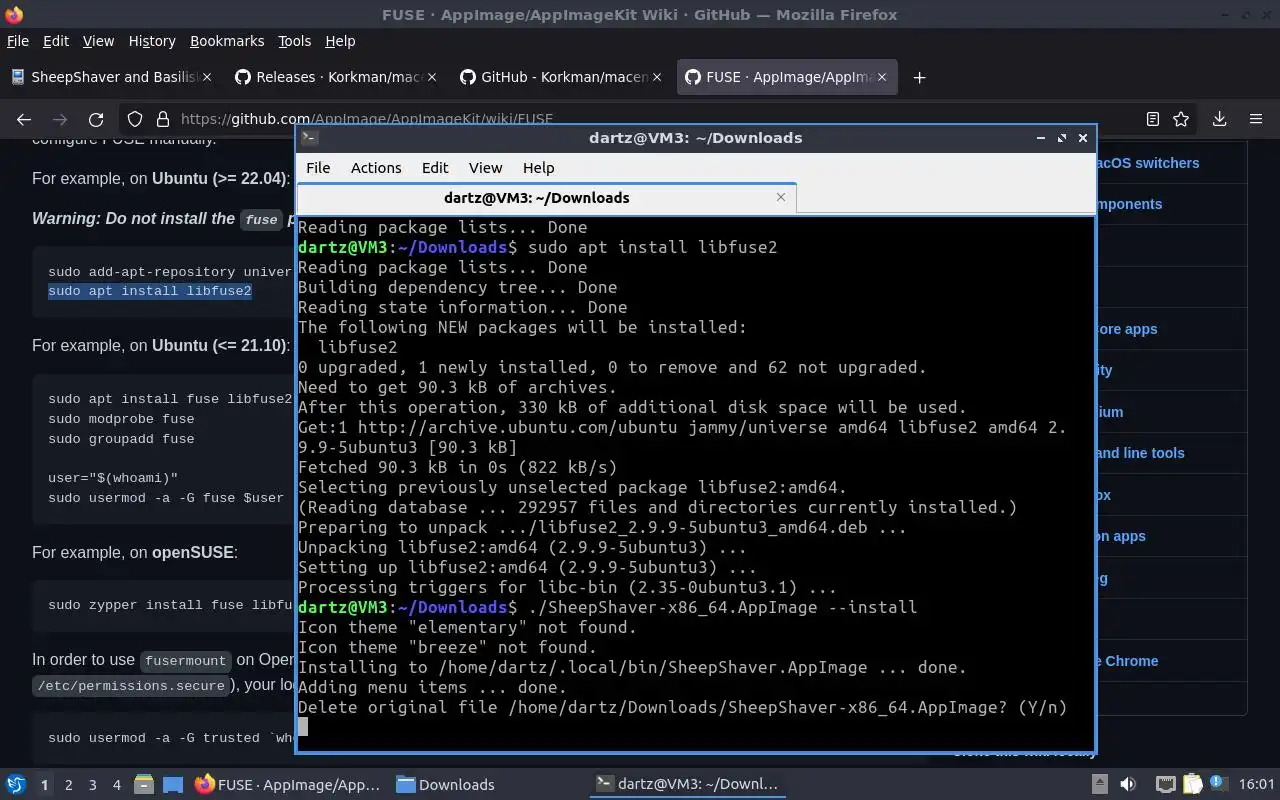Reload the GitHub wiki page
The width and height of the screenshot is (1280, 800).
[x=96, y=119]
